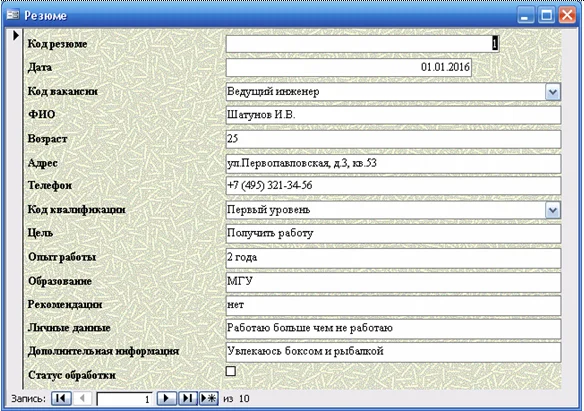The image size is (584, 411).
Task: Click the previous record arrow button
Action: 82,398
